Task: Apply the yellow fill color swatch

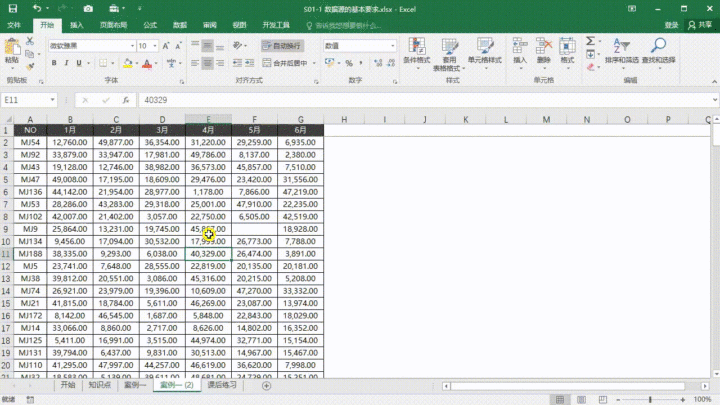Action: click(x=128, y=63)
